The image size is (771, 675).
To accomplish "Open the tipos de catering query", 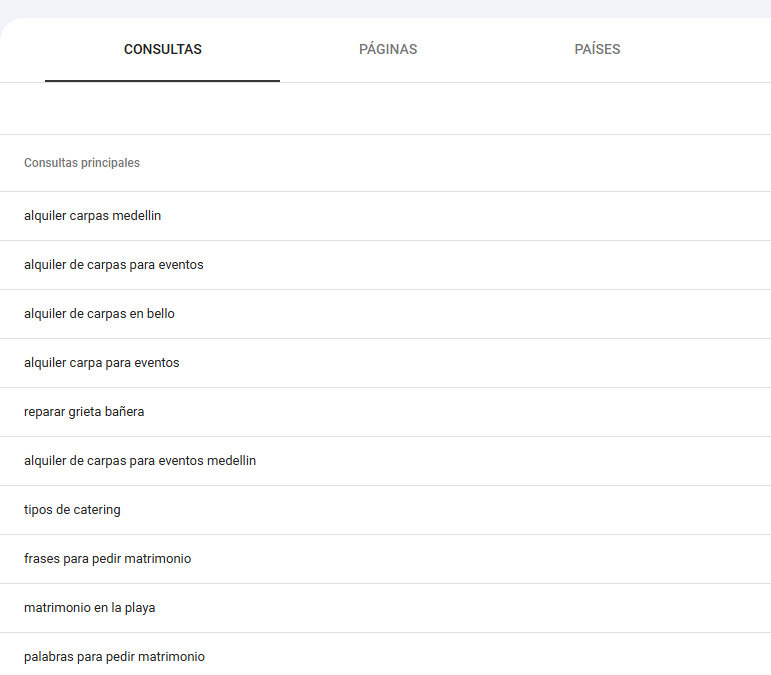I will point(72,510).
